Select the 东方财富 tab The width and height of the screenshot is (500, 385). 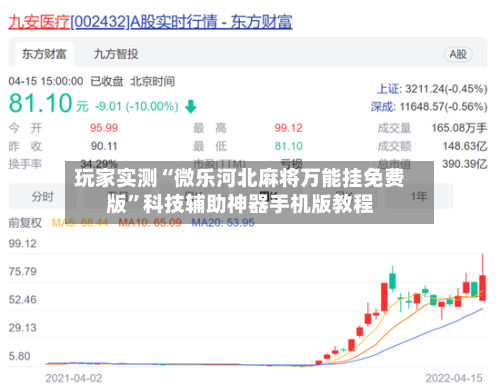coord(44,54)
